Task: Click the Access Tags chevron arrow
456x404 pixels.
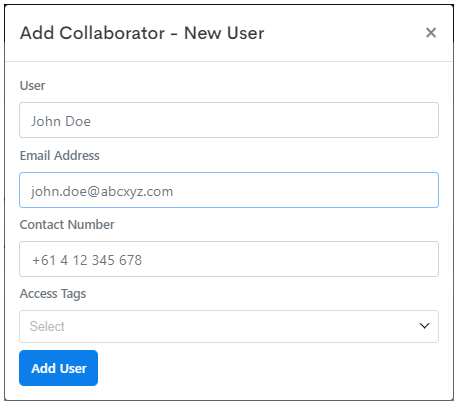Action: coord(424,326)
